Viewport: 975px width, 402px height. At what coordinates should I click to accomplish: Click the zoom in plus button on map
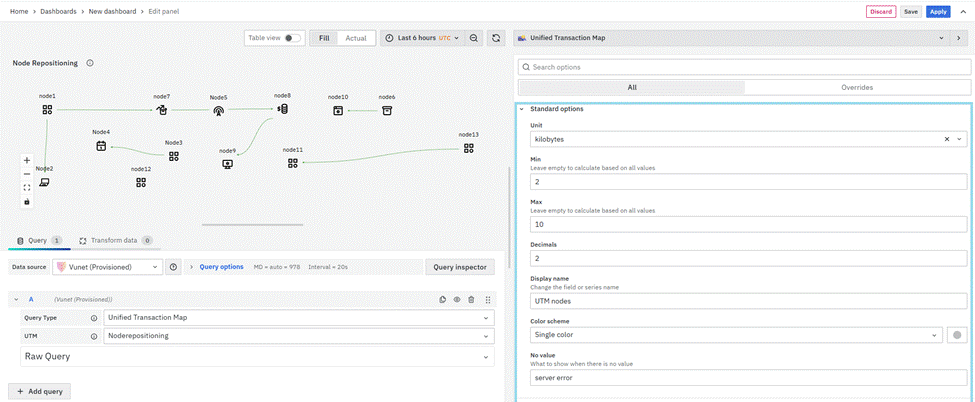(27, 160)
